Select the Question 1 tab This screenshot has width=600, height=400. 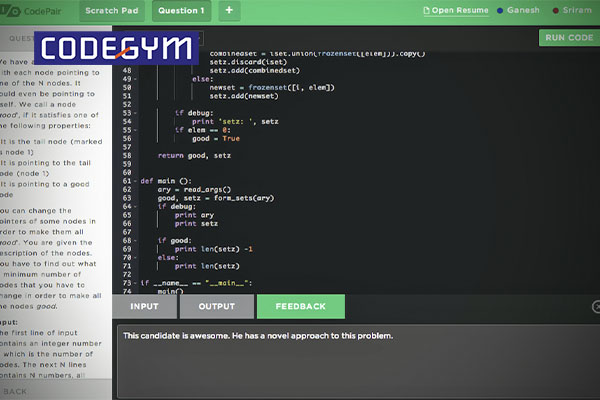click(181, 11)
